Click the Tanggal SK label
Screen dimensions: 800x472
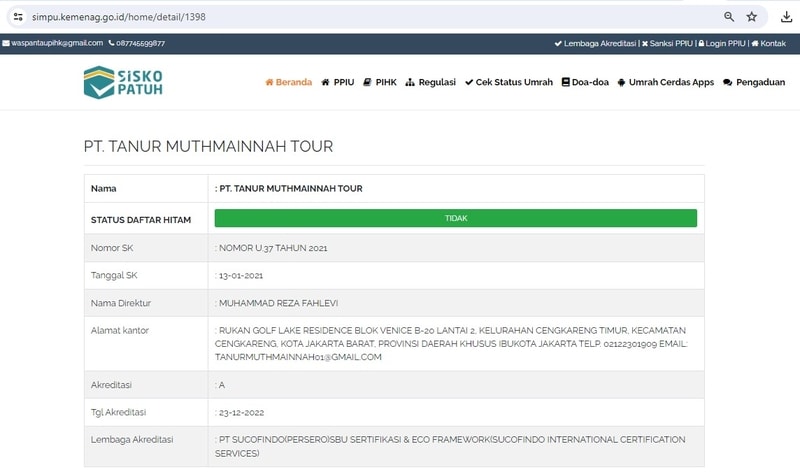[x=114, y=276]
